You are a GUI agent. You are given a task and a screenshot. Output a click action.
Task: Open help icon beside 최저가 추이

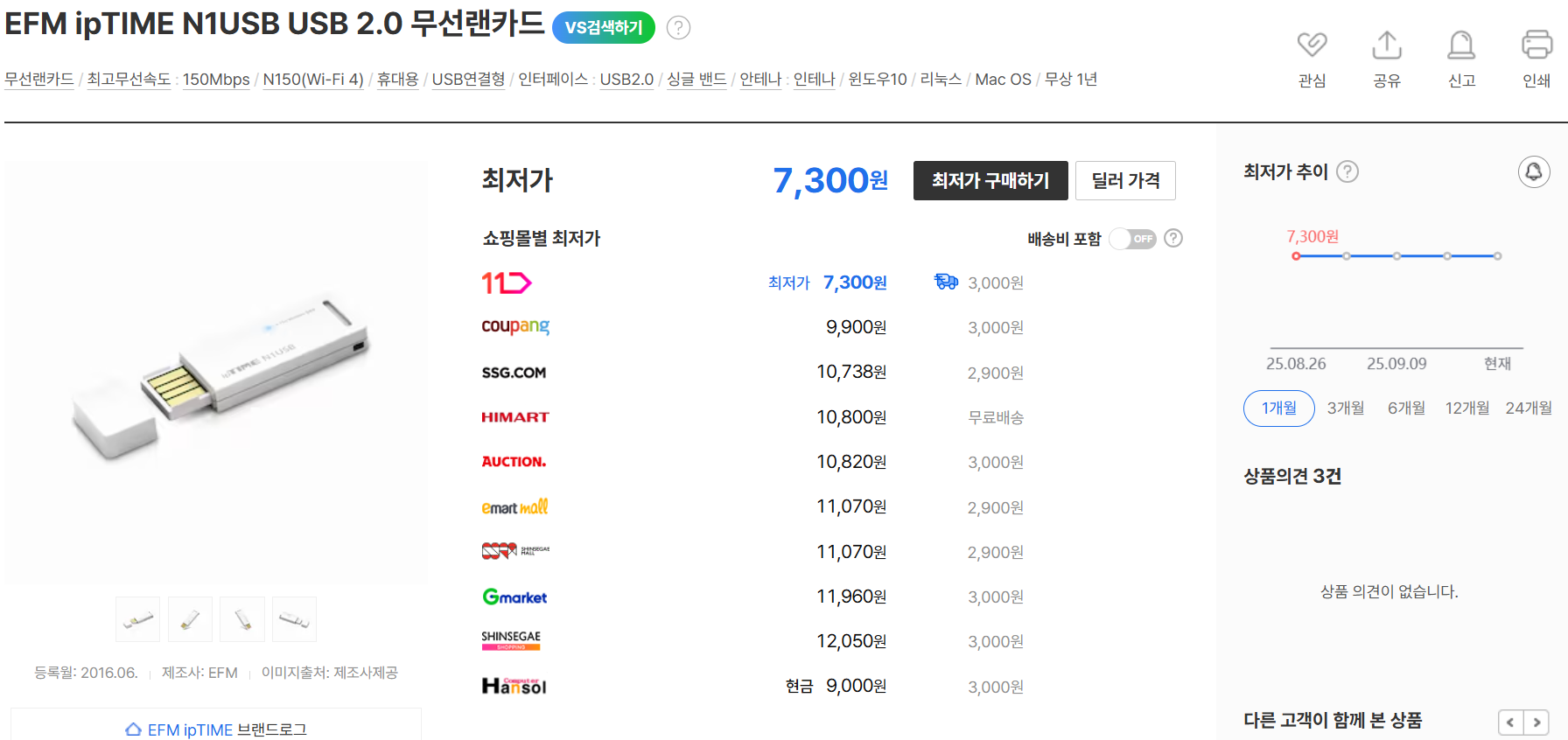tap(1347, 171)
